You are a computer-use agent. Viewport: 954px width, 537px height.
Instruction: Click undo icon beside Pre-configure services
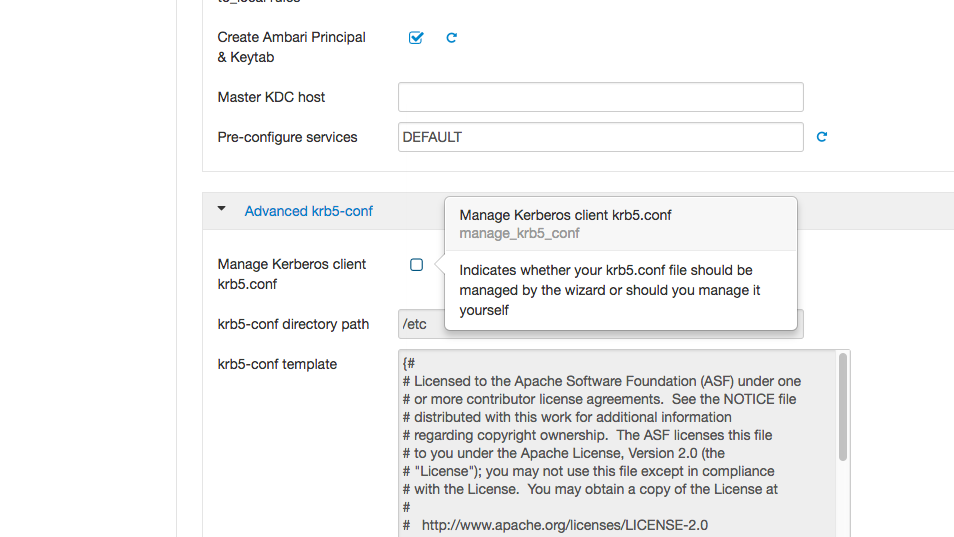pyautogui.click(x=822, y=137)
